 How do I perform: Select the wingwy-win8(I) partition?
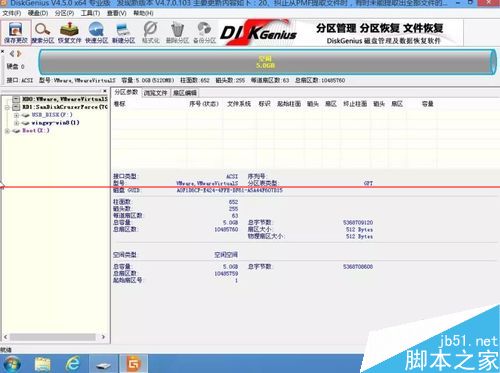pyautogui.click(x=55, y=123)
